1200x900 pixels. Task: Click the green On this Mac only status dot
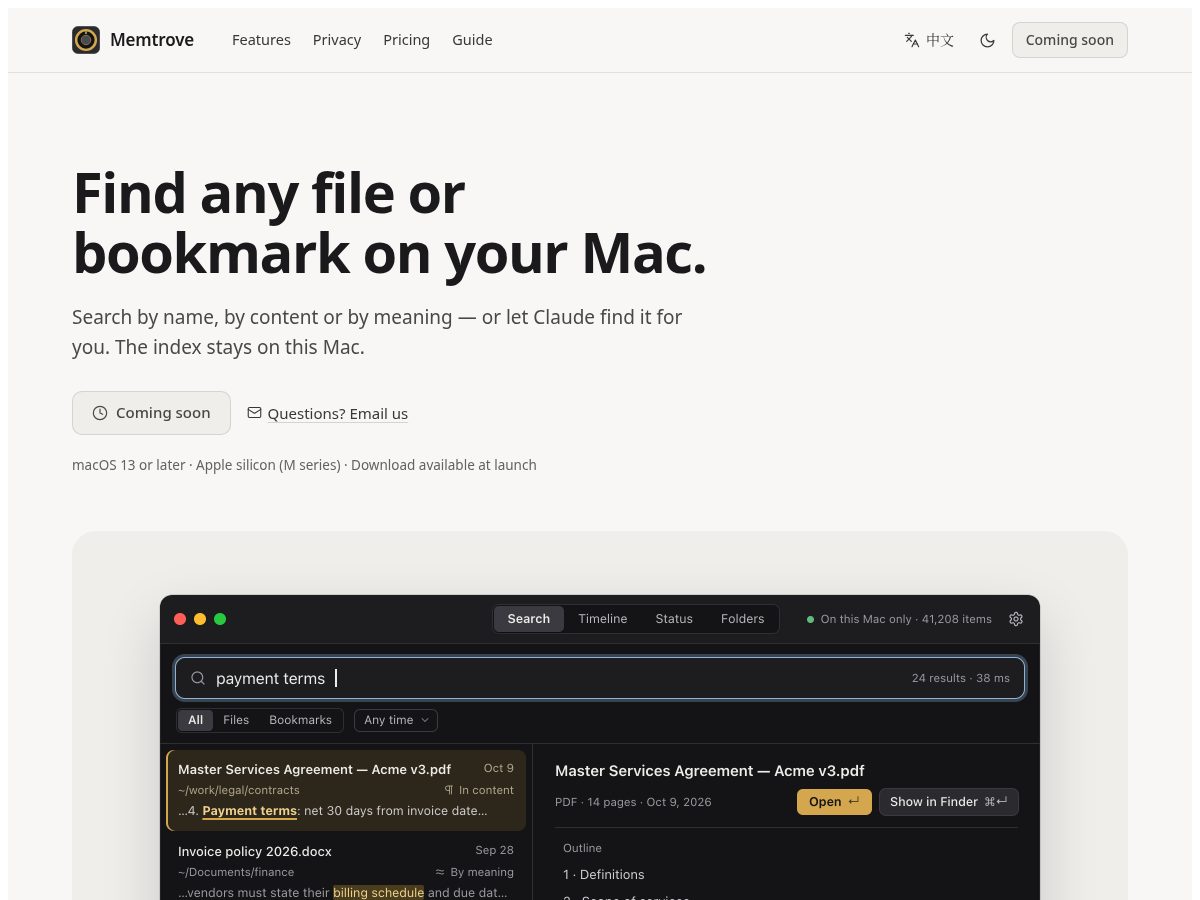(810, 620)
